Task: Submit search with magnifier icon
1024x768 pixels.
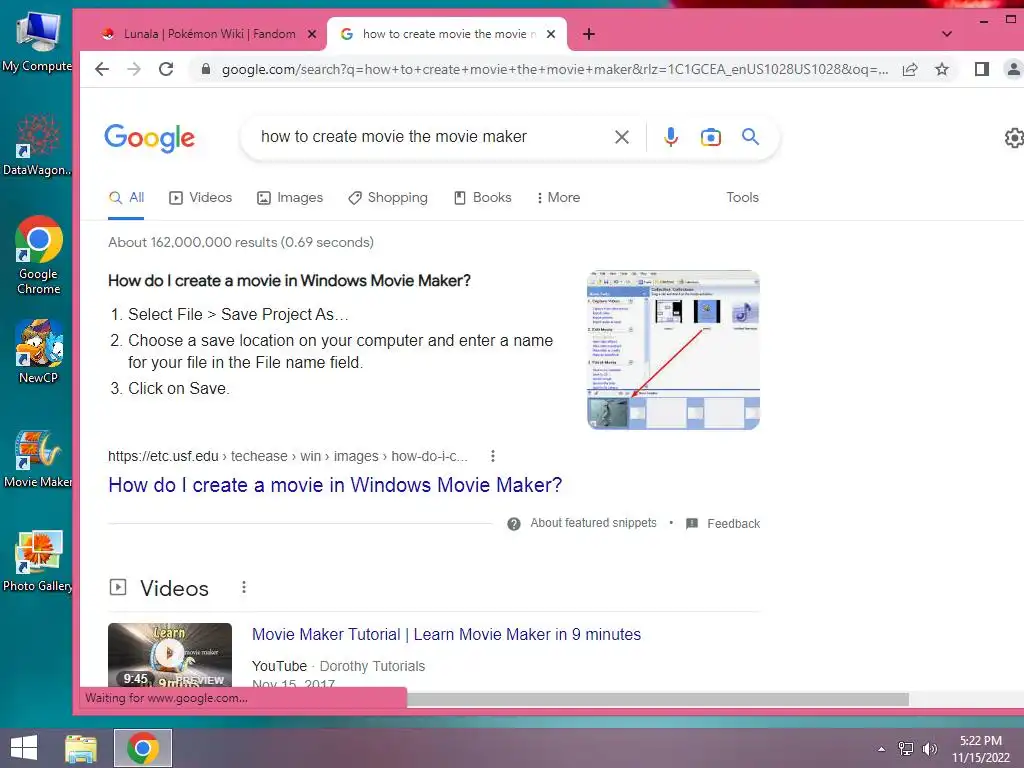Action: (750, 136)
